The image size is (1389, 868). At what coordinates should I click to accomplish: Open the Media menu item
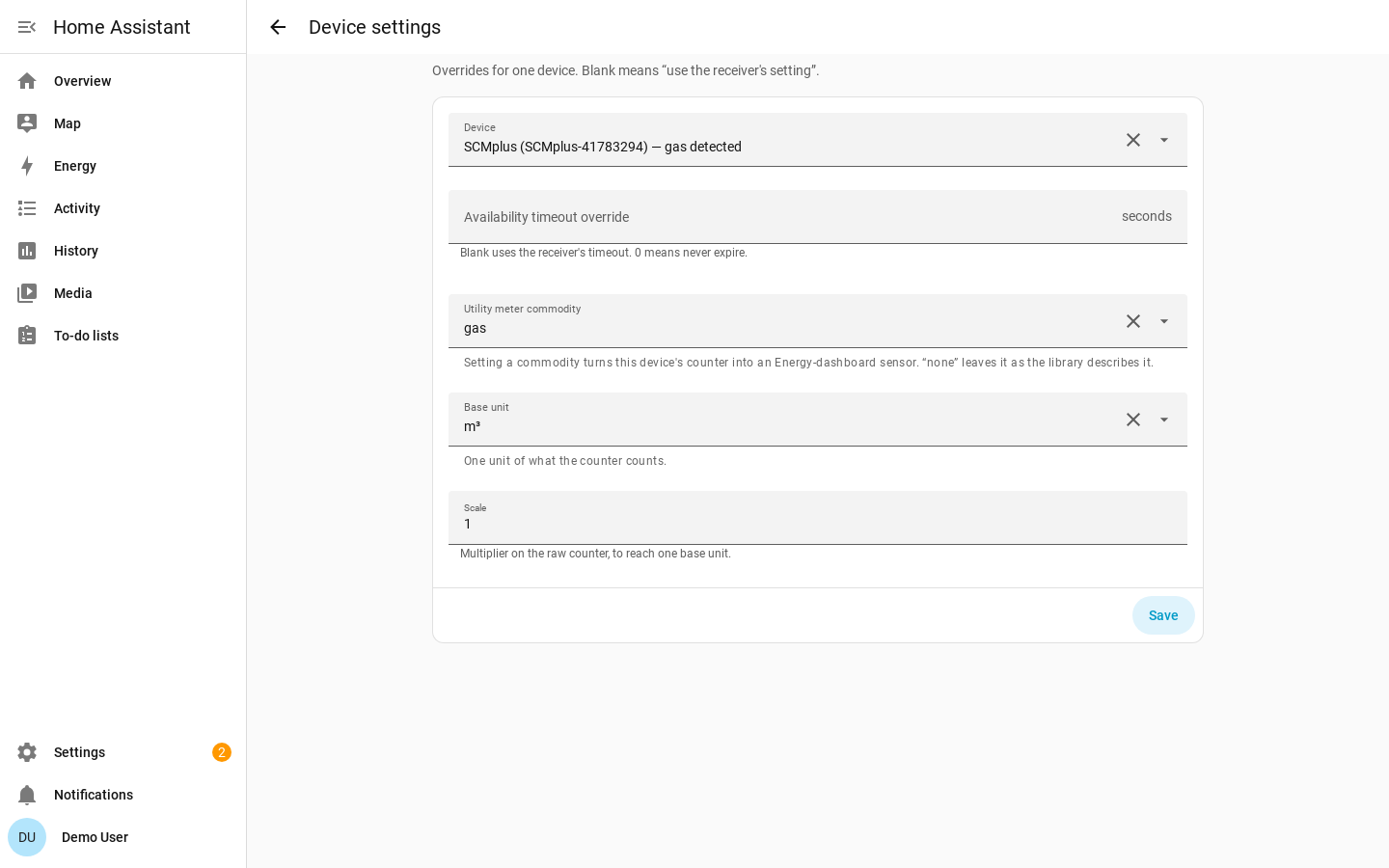[123, 293]
